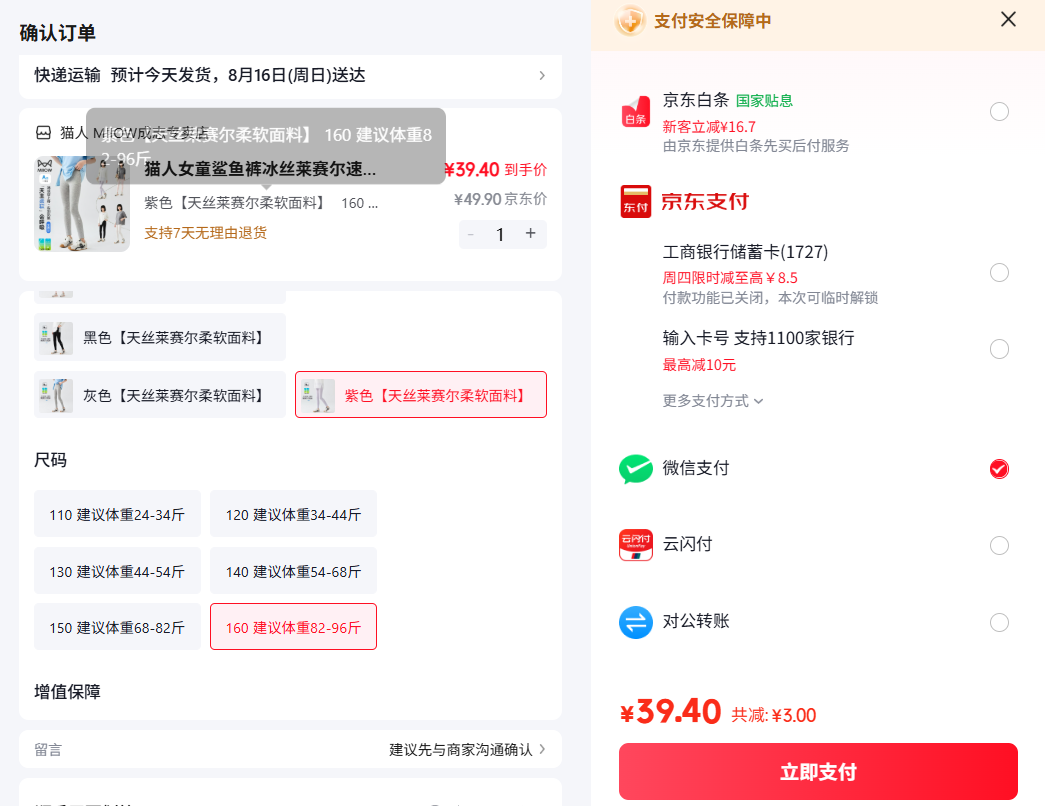The width and height of the screenshot is (1045, 806).
Task: Choose 紫色【天丝莱赛尔柔软面料】 color option
Action: click(x=421, y=395)
